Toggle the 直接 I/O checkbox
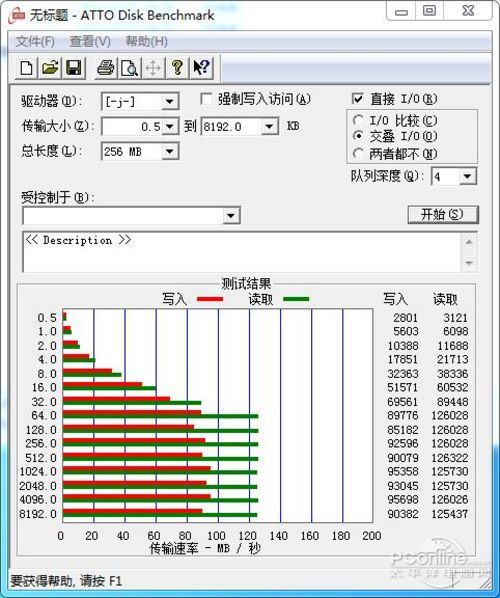This screenshot has width=500, height=598. [x=357, y=99]
